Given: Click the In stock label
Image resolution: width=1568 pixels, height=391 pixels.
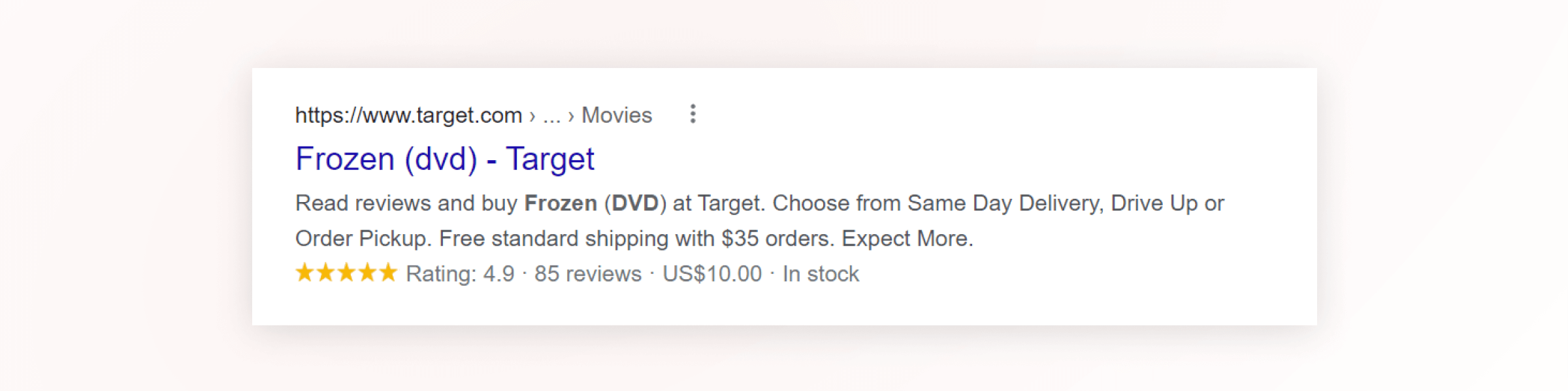Looking at the screenshot, I should pos(821,274).
